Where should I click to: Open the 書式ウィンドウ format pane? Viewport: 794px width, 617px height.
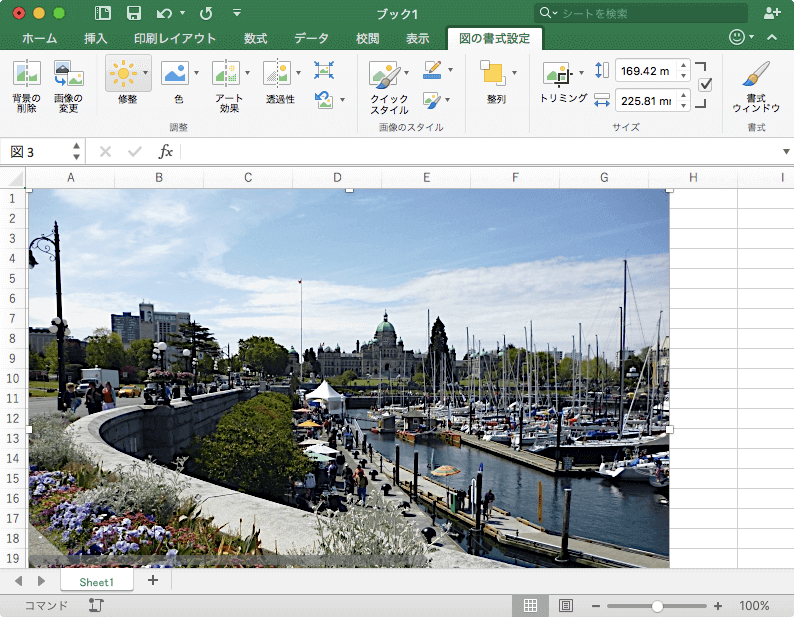click(756, 74)
